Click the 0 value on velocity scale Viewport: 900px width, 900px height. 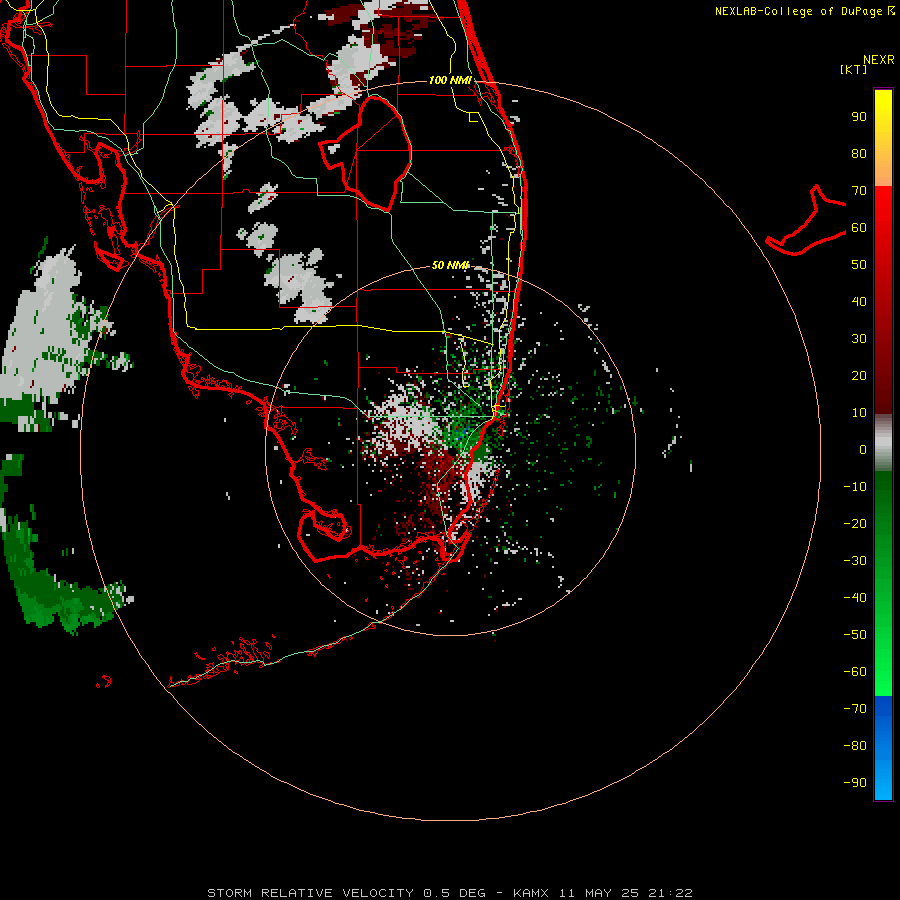click(x=863, y=449)
